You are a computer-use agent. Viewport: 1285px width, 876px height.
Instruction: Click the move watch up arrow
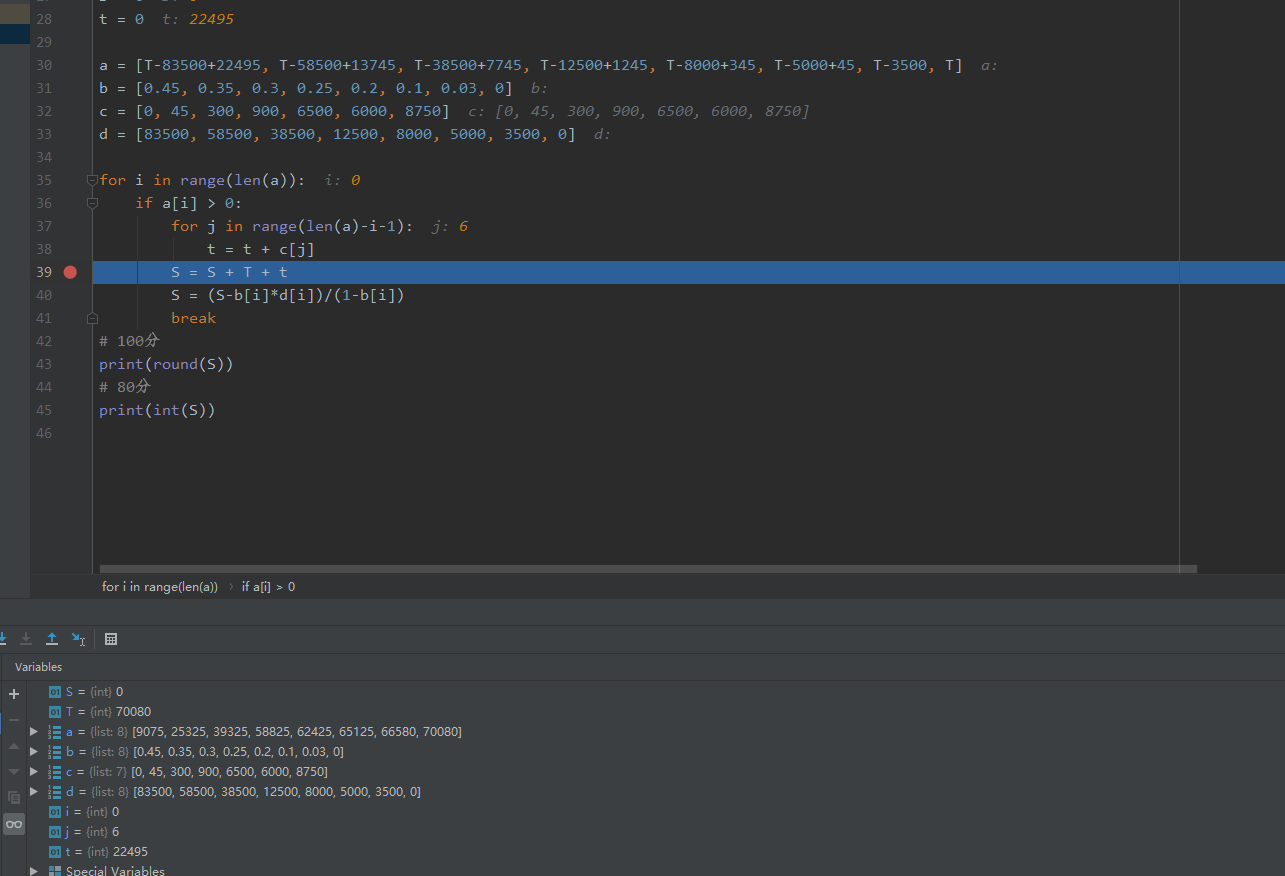[14, 746]
